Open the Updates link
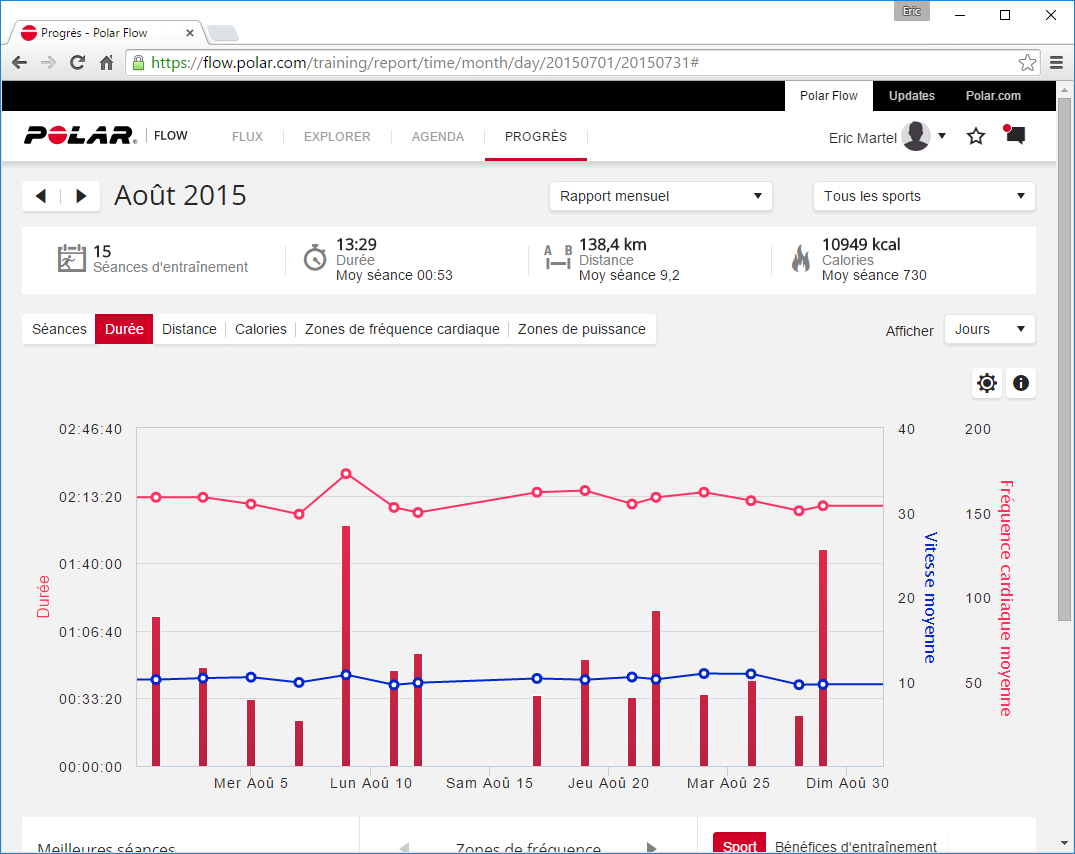 coord(912,96)
